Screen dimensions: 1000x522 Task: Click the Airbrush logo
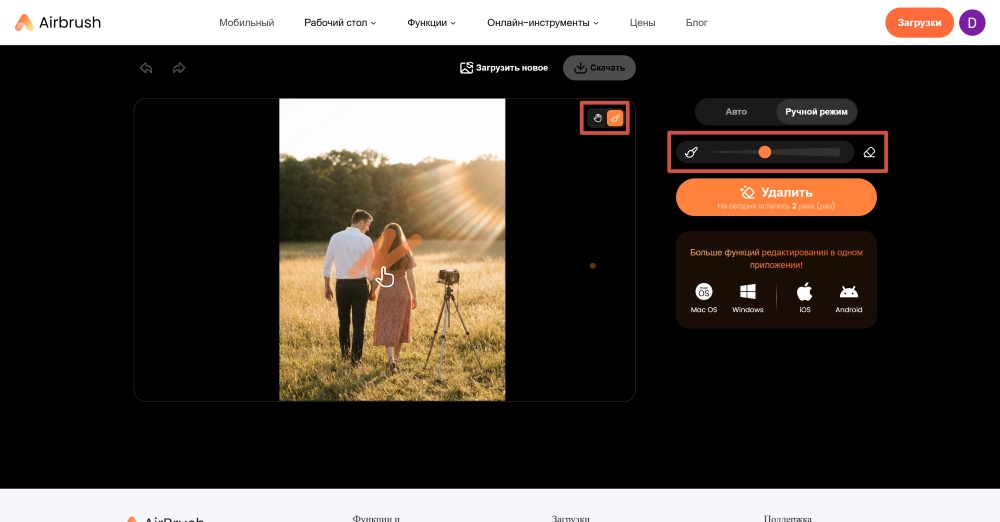tap(57, 22)
